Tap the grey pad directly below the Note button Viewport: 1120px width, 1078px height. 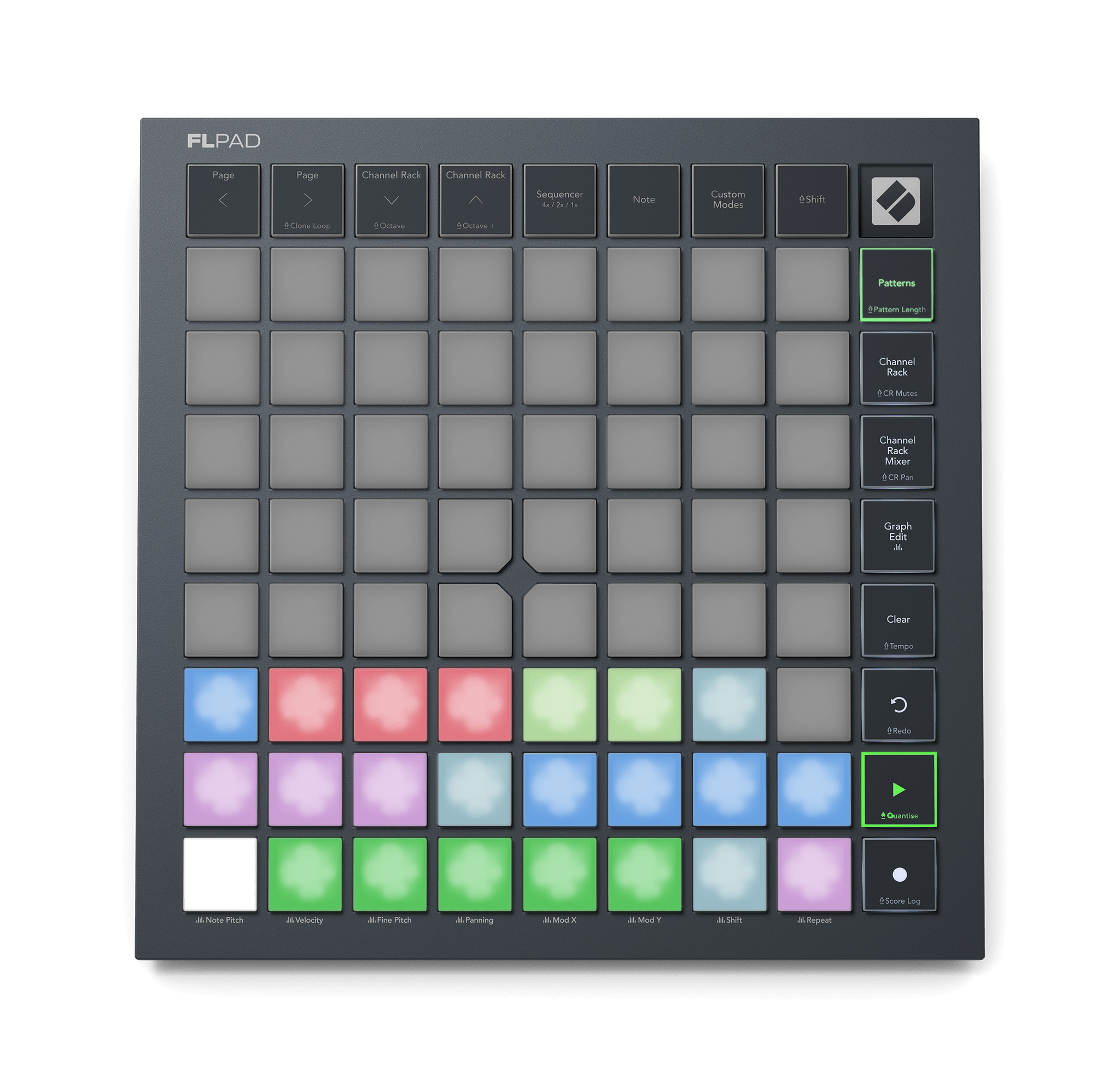click(644, 284)
